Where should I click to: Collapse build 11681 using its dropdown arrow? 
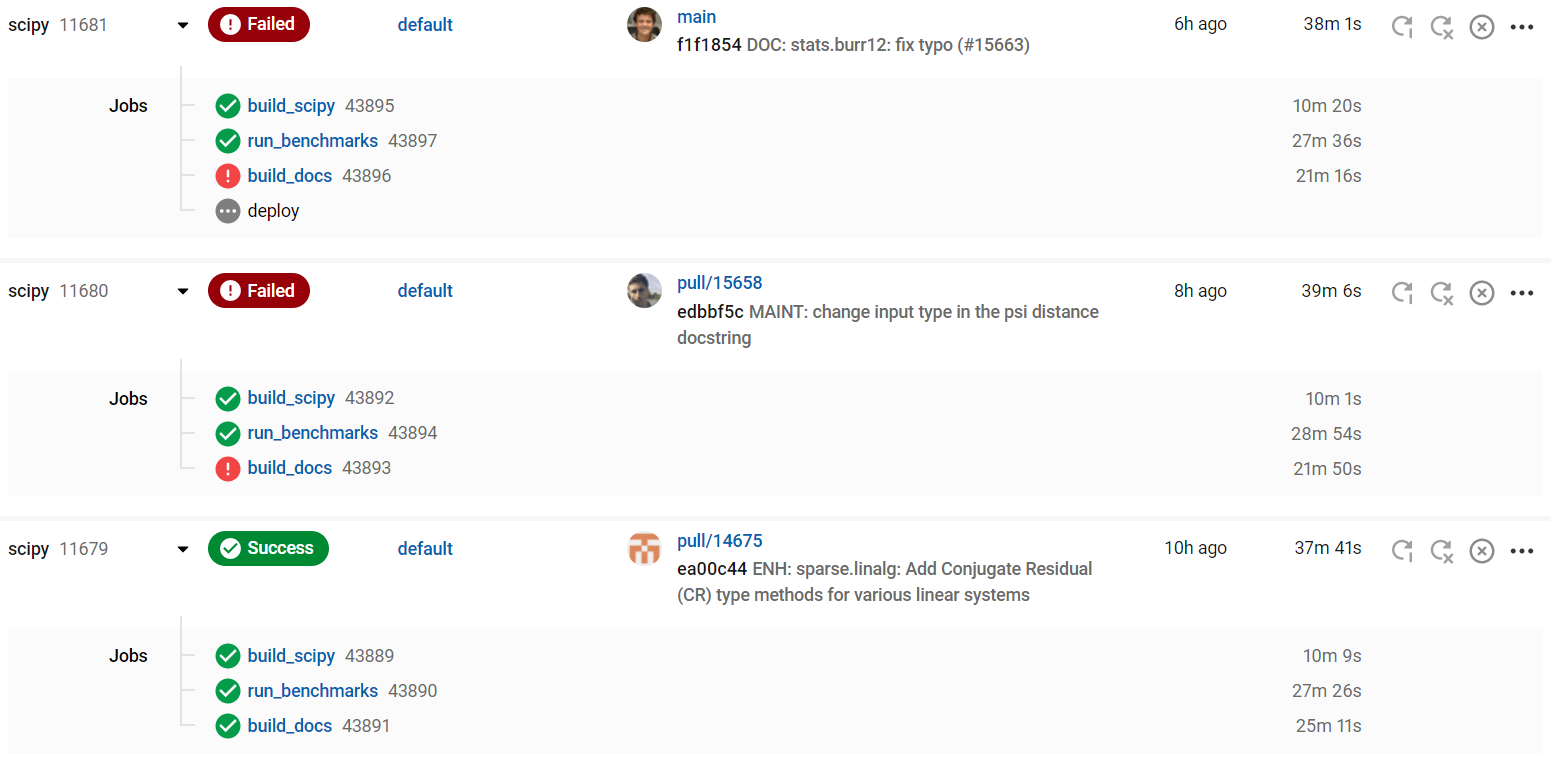click(182, 24)
